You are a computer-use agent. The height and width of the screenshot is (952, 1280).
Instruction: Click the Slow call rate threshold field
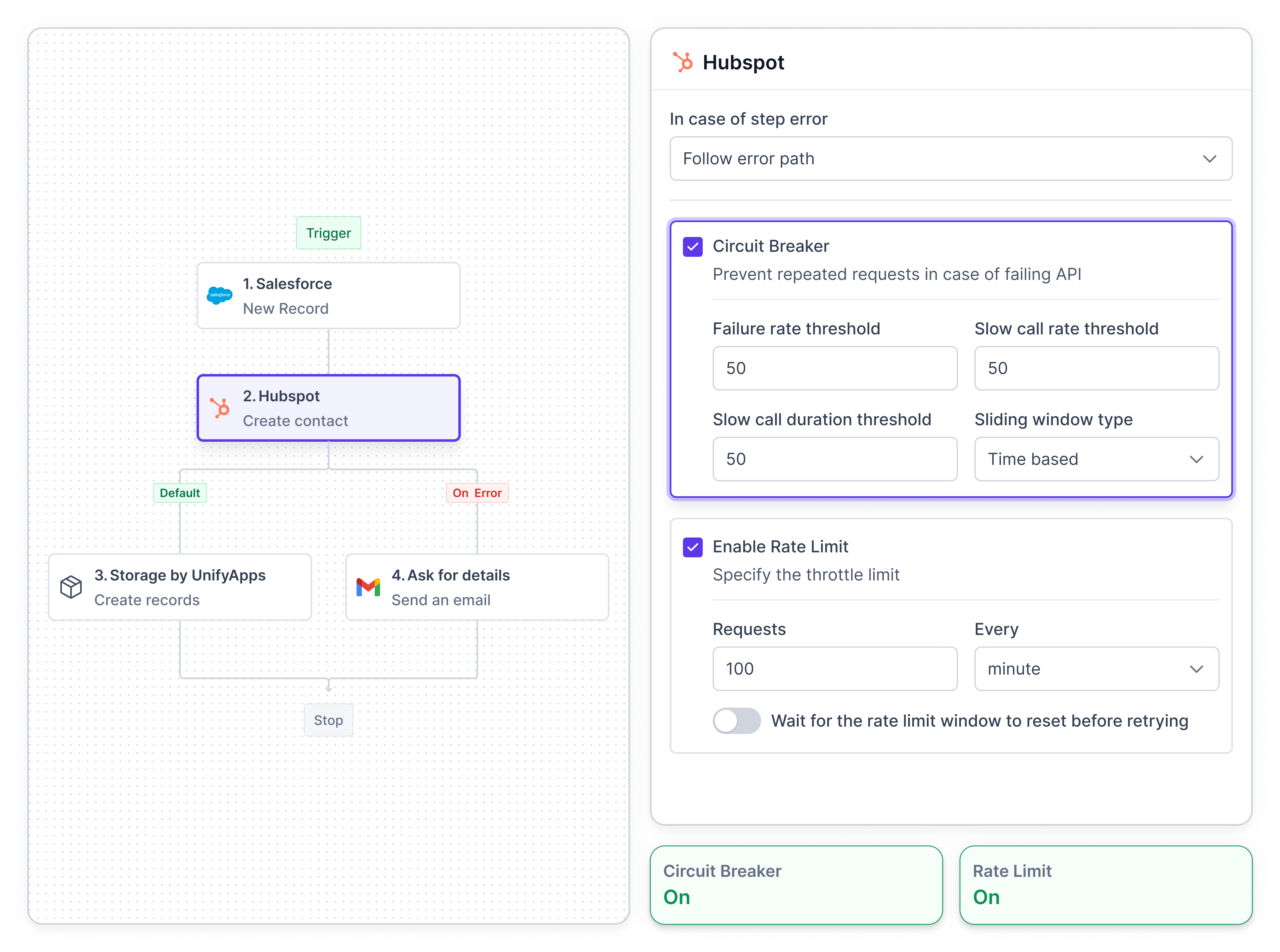pyautogui.click(x=1096, y=368)
